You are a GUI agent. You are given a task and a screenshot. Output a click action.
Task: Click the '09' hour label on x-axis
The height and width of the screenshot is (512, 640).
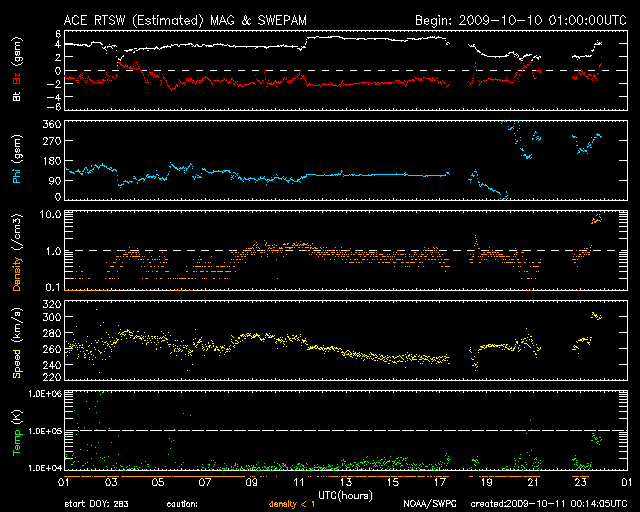point(252,483)
